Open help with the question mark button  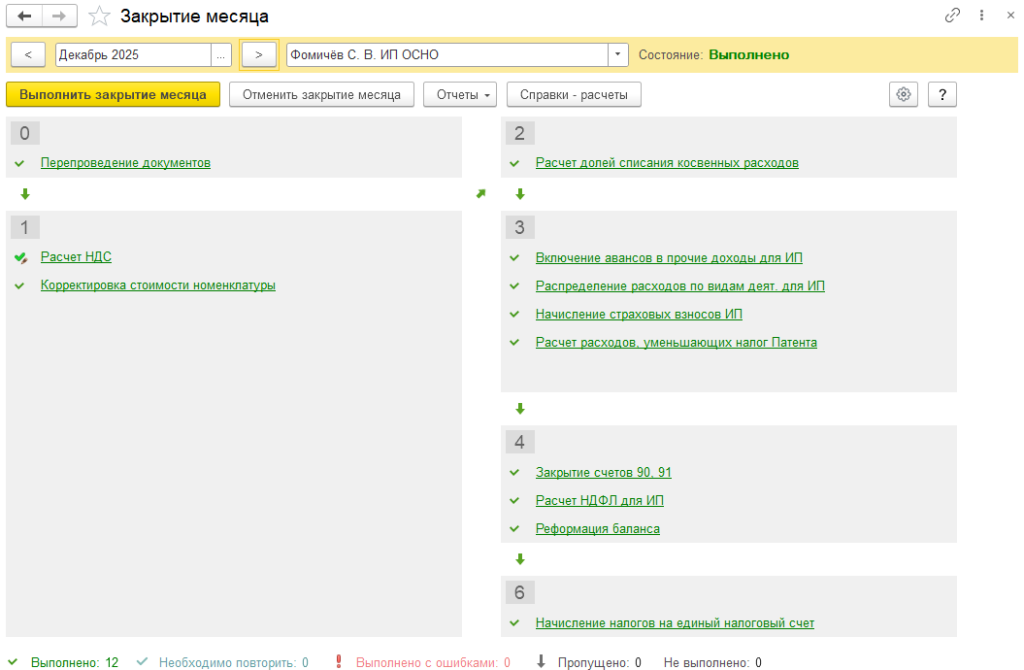[942, 94]
